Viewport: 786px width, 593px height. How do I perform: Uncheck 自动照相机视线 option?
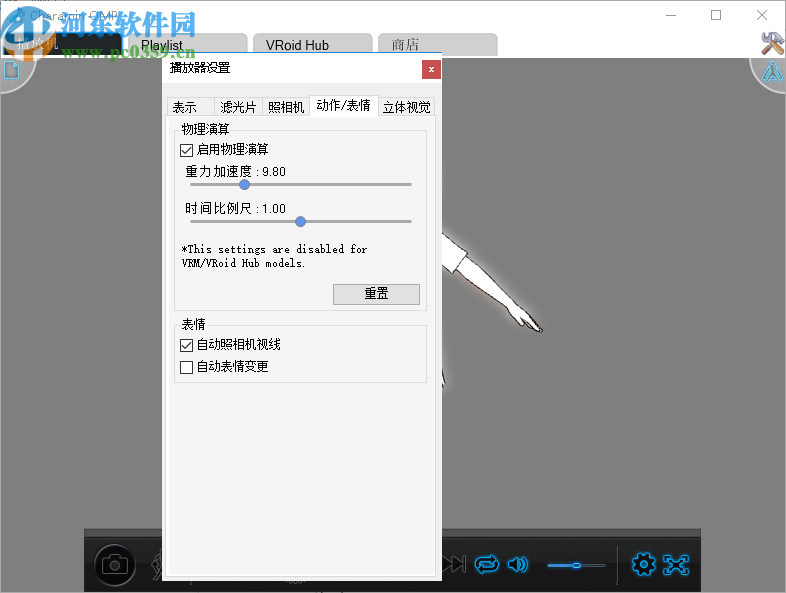pos(186,345)
